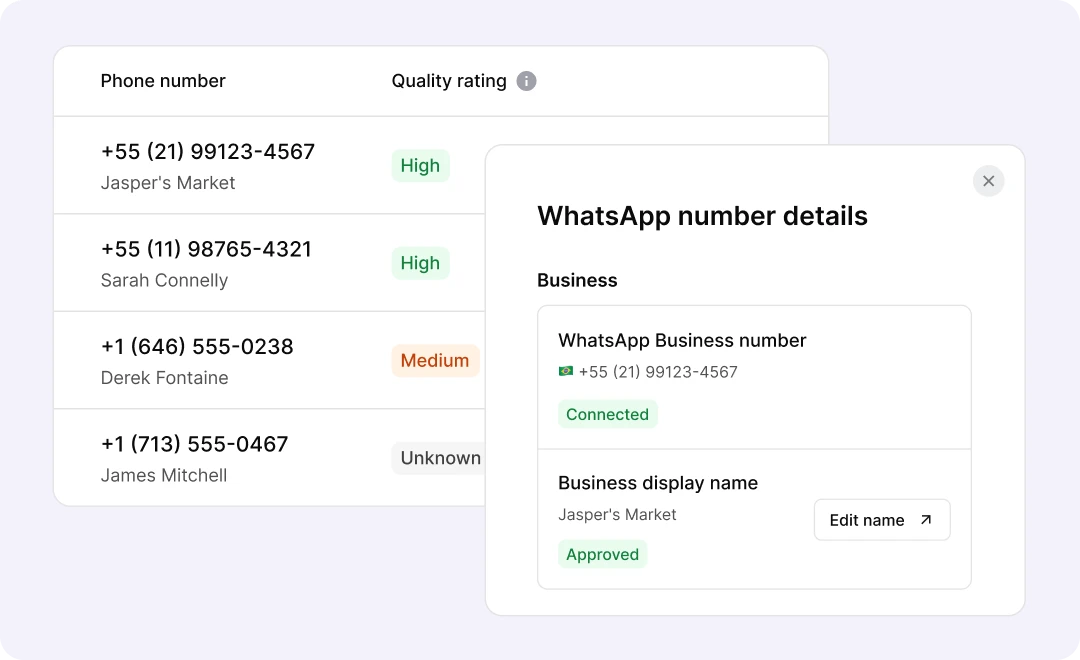The width and height of the screenshot is (1080, 660).
Task: Click the Quality rating info icon
Action: pyautogui.click(x=526, y=81)
